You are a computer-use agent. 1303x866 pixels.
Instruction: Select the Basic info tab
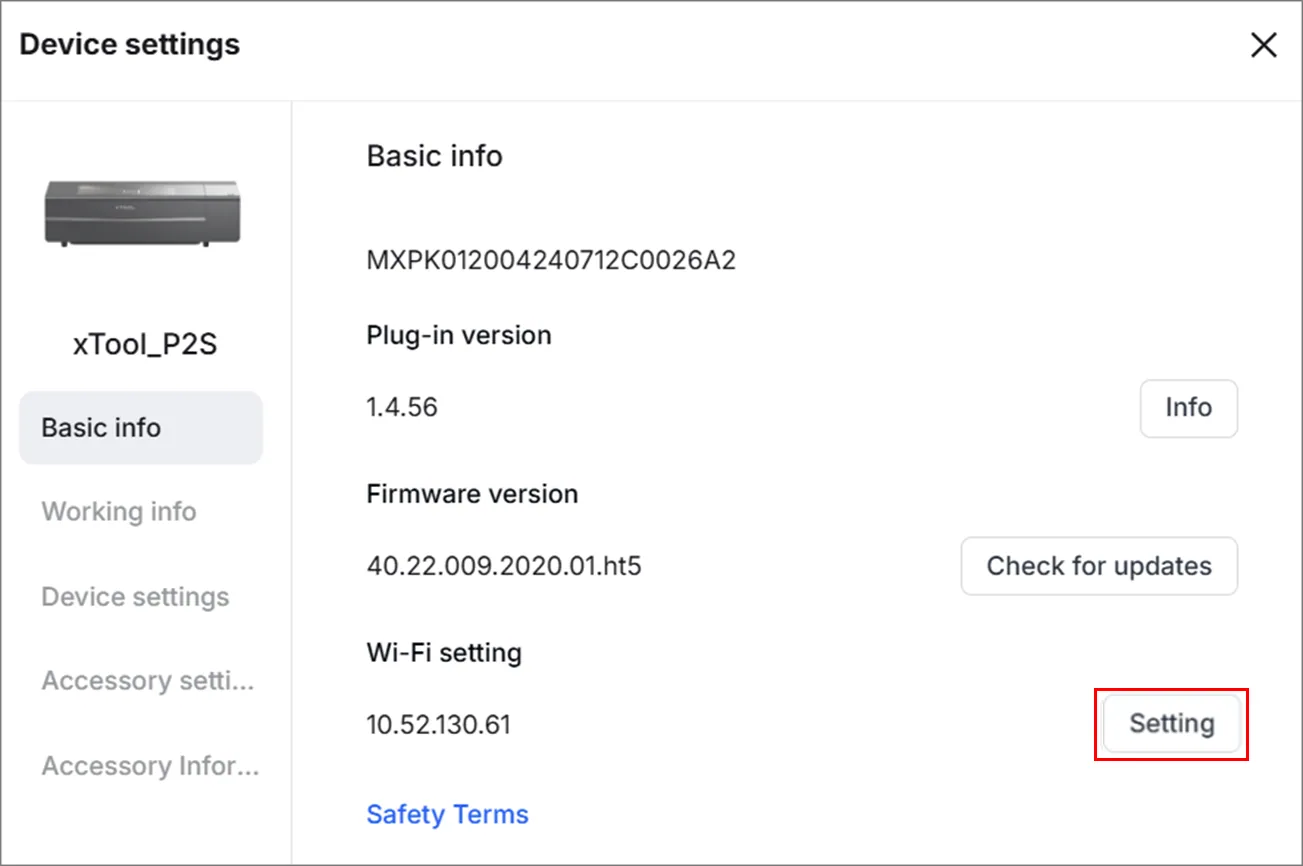pos(141,428)
